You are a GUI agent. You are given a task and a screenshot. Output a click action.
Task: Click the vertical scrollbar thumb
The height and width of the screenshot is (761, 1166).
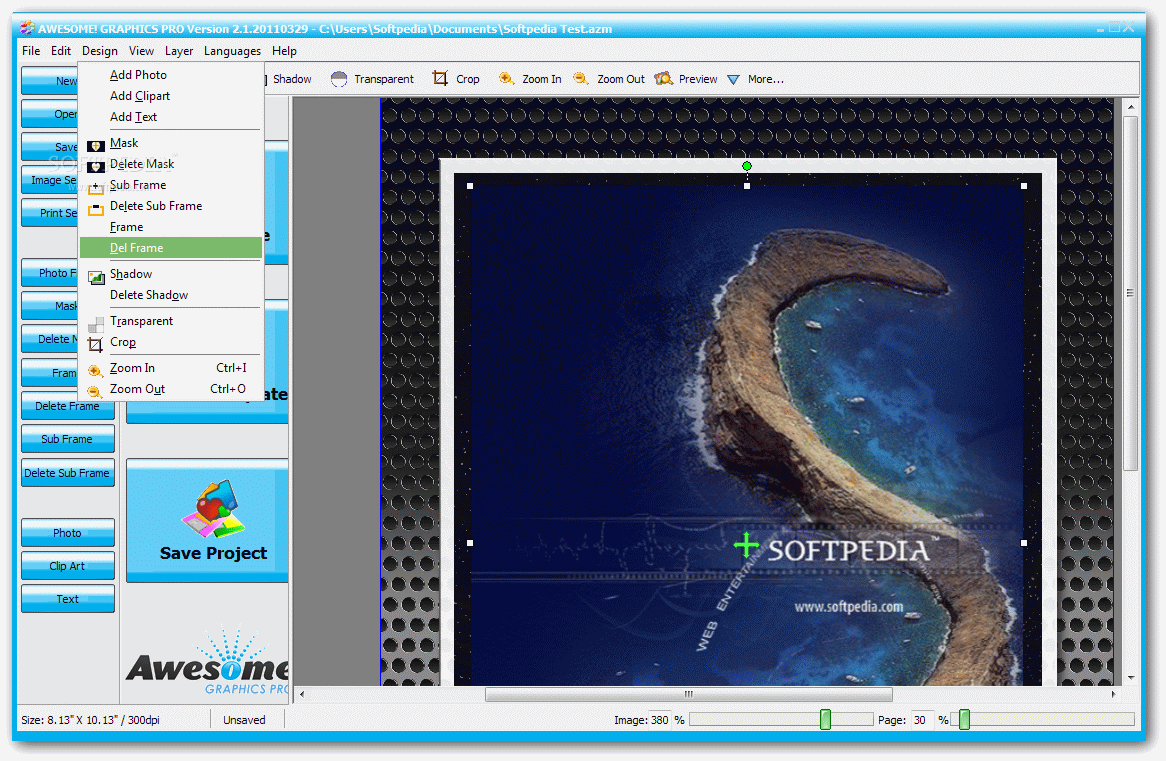pyautogui.click(x=1130, y=293)
